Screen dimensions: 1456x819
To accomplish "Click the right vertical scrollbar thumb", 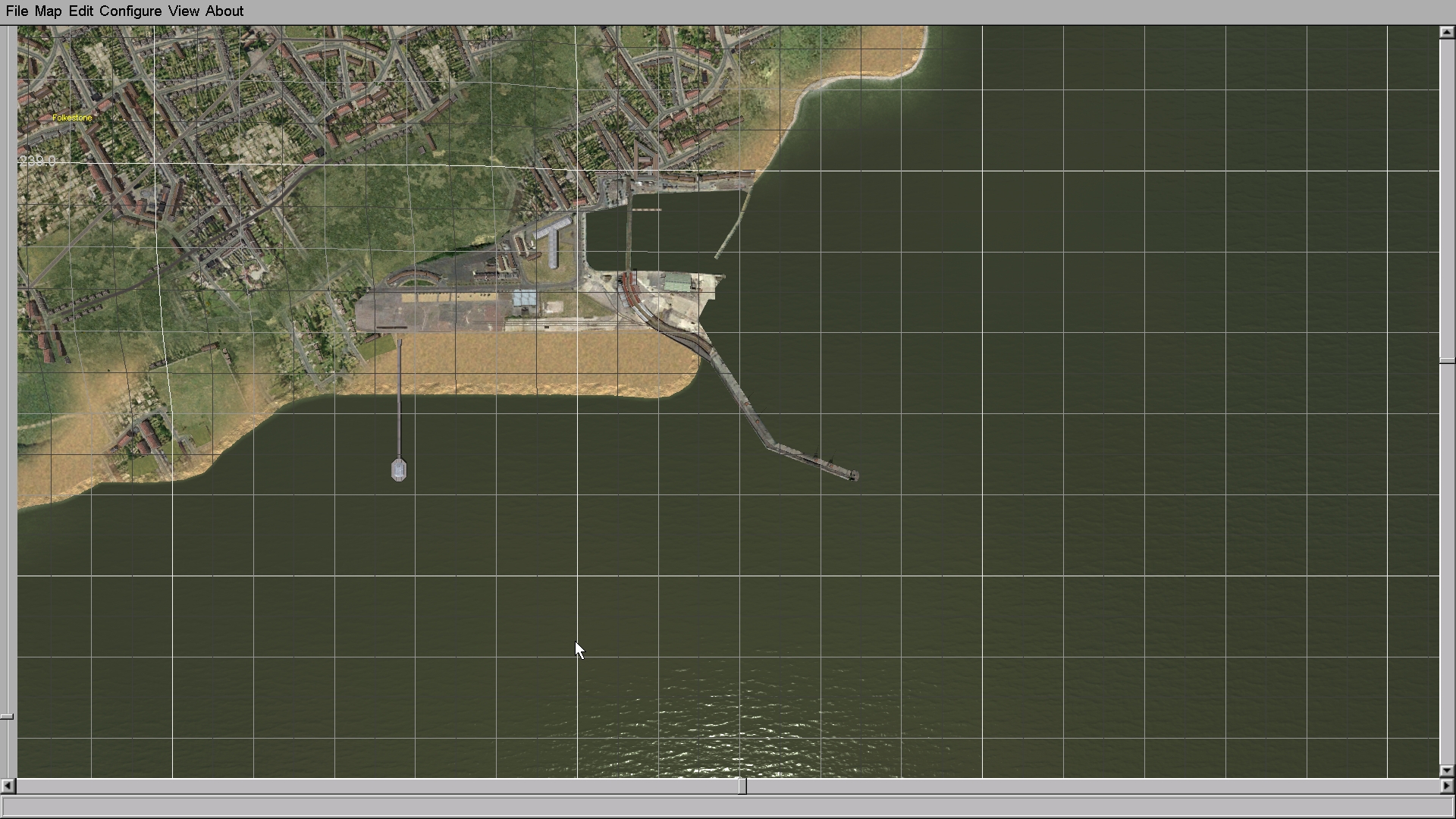I will pyautogui.click(x=1446, y=362).
